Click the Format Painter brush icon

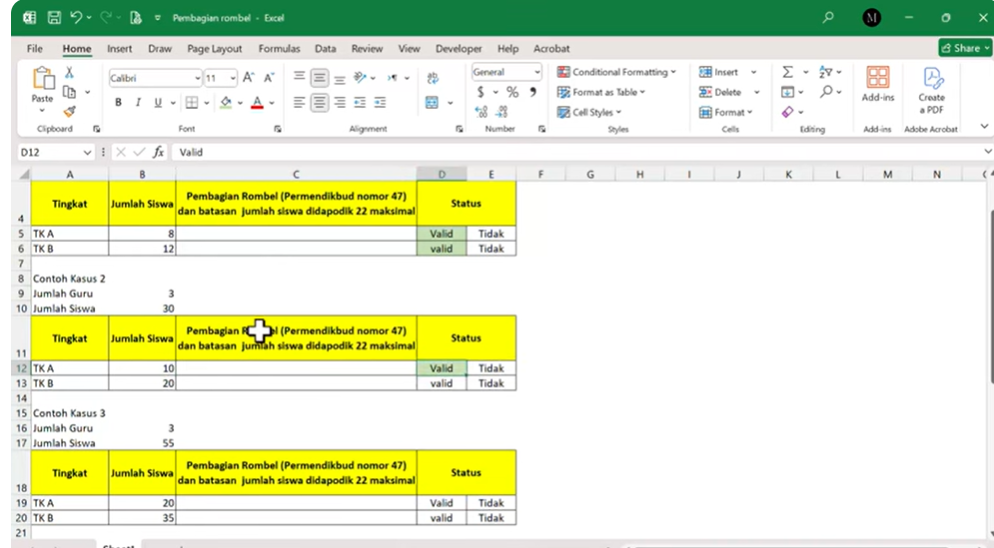coord(70,111)
